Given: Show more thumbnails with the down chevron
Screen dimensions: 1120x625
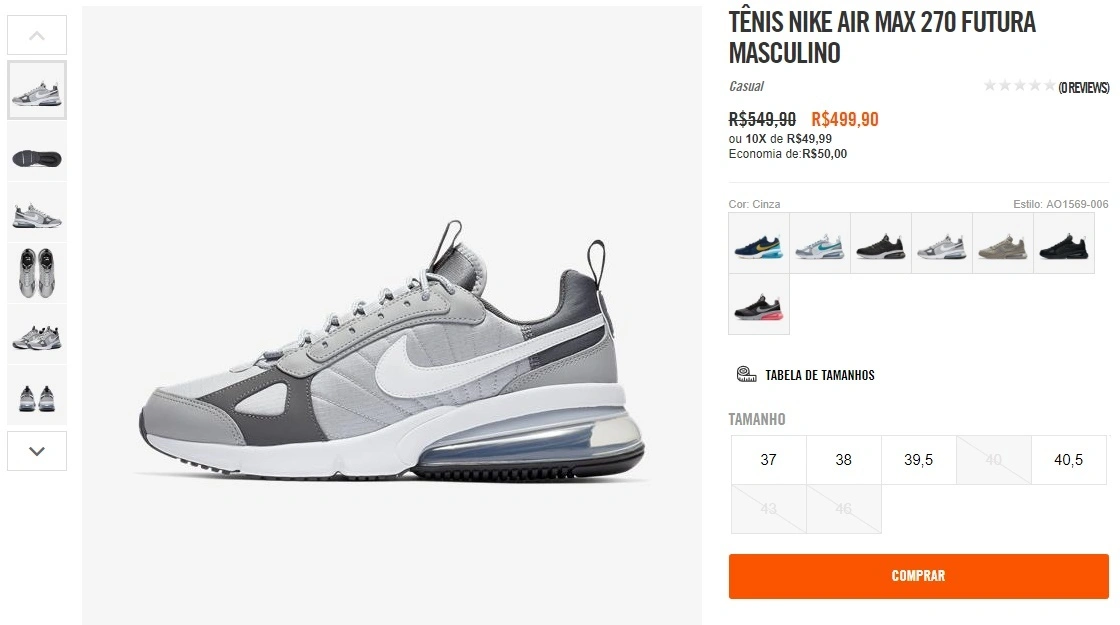Looking at the screenshot, I should (37, 451).
